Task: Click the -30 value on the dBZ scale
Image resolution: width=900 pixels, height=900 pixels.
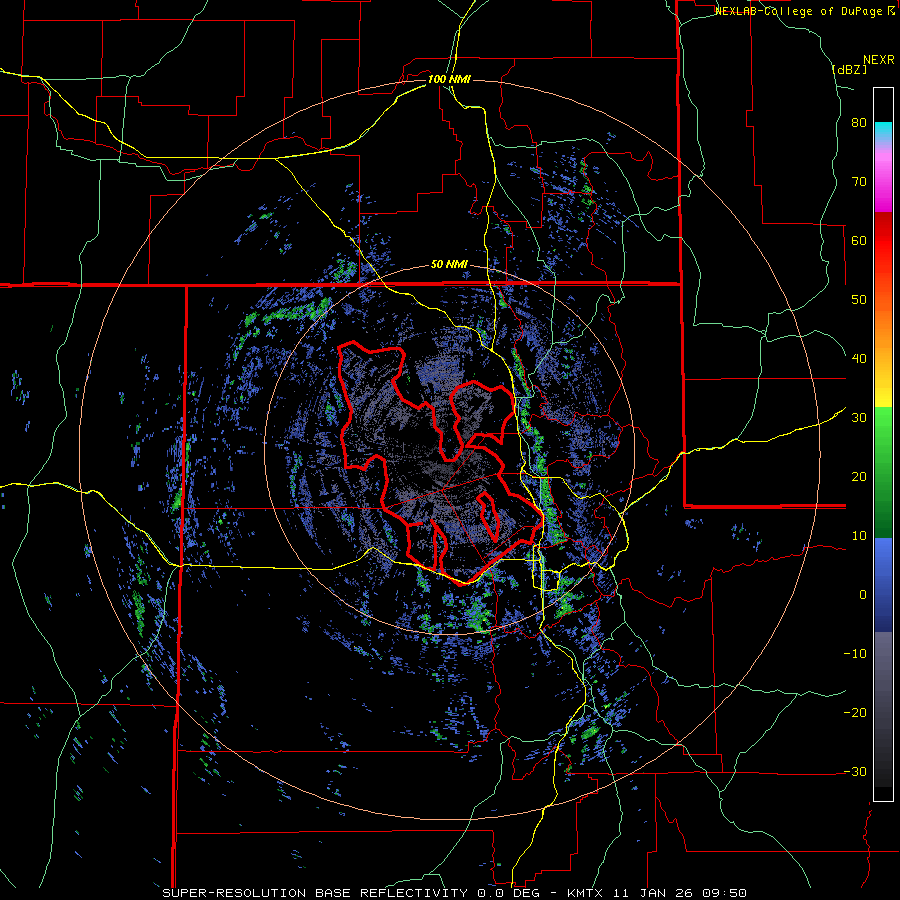Action: coord(855,771)
